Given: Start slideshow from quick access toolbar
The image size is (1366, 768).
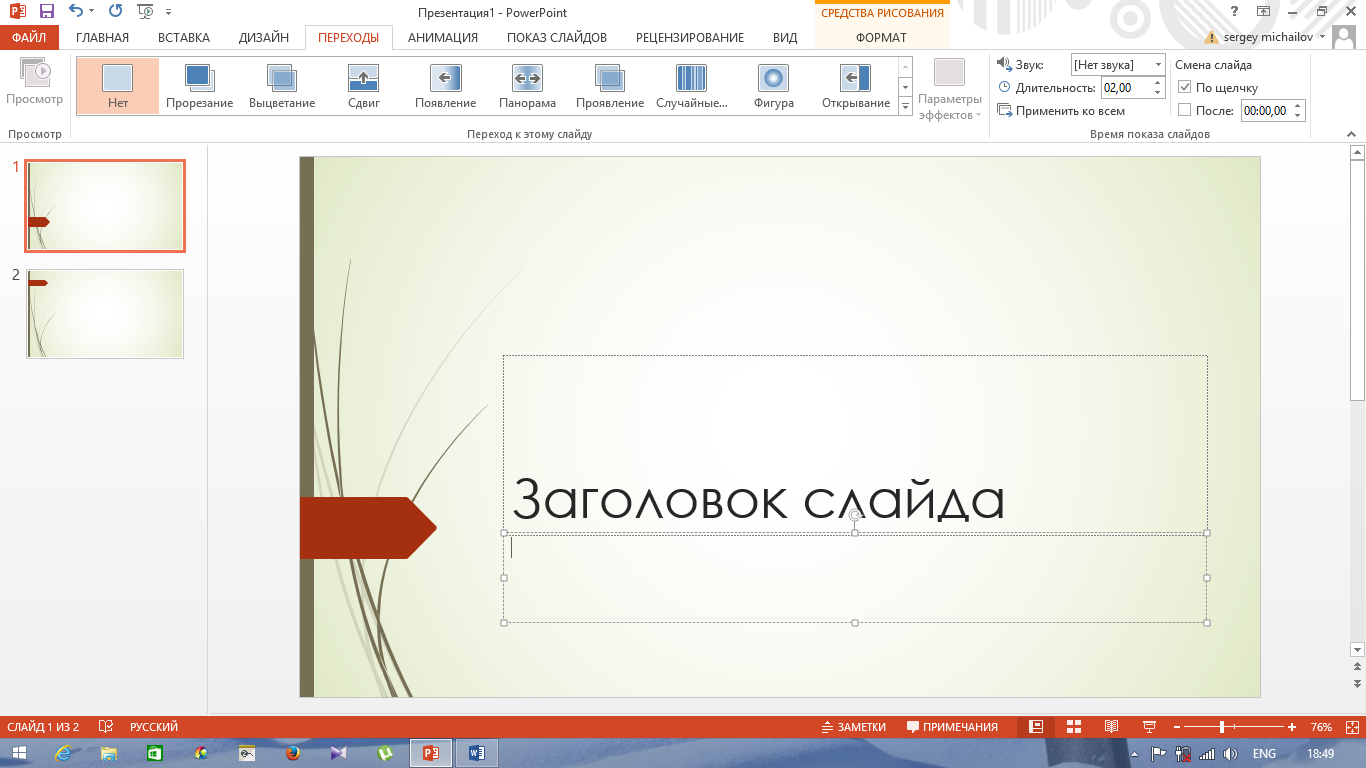Looking at the screenshot, I should click(146, 11).
